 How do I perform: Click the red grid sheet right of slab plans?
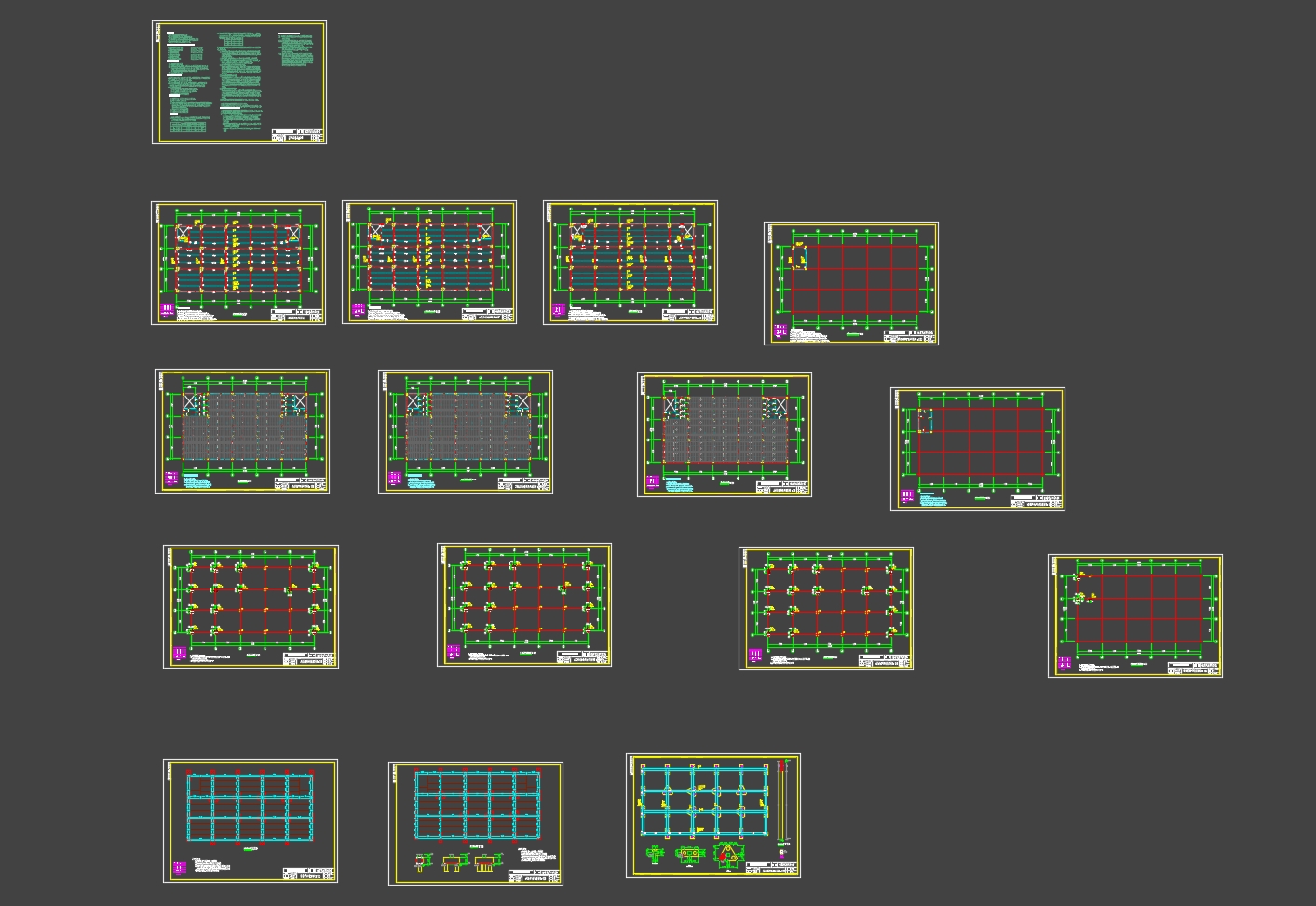[978, 449]
